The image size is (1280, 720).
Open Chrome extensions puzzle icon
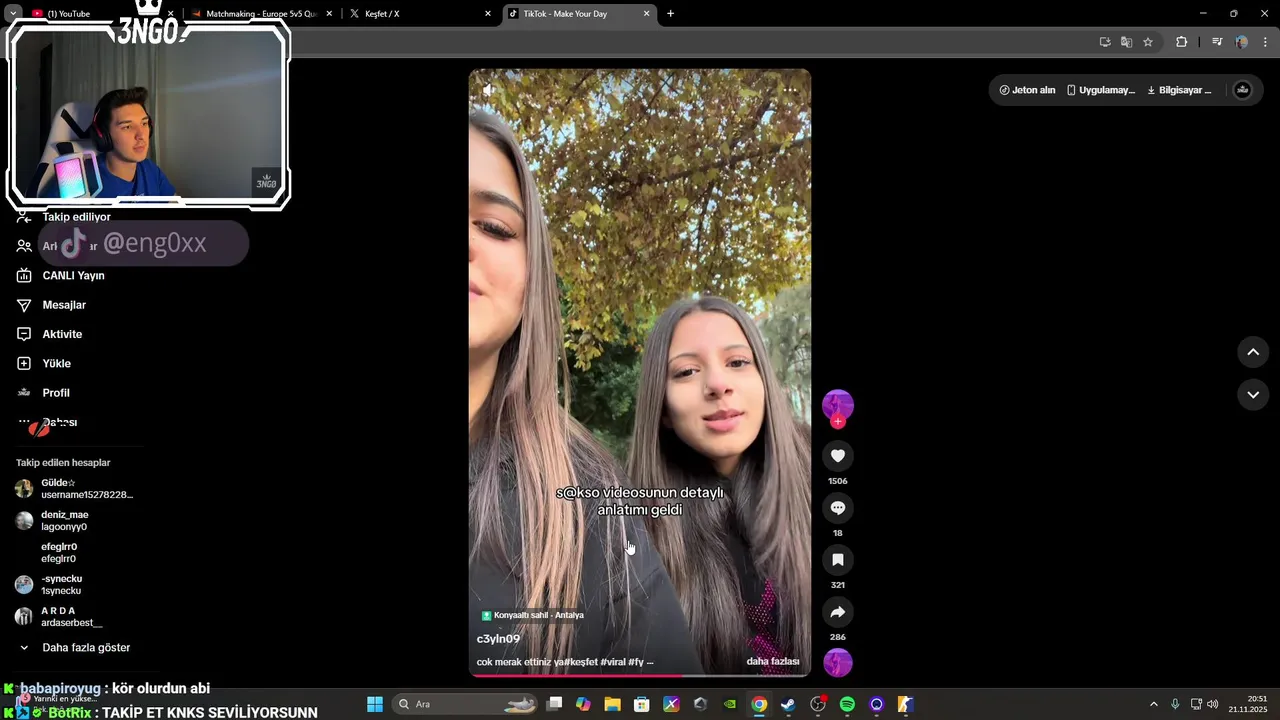1181,42
